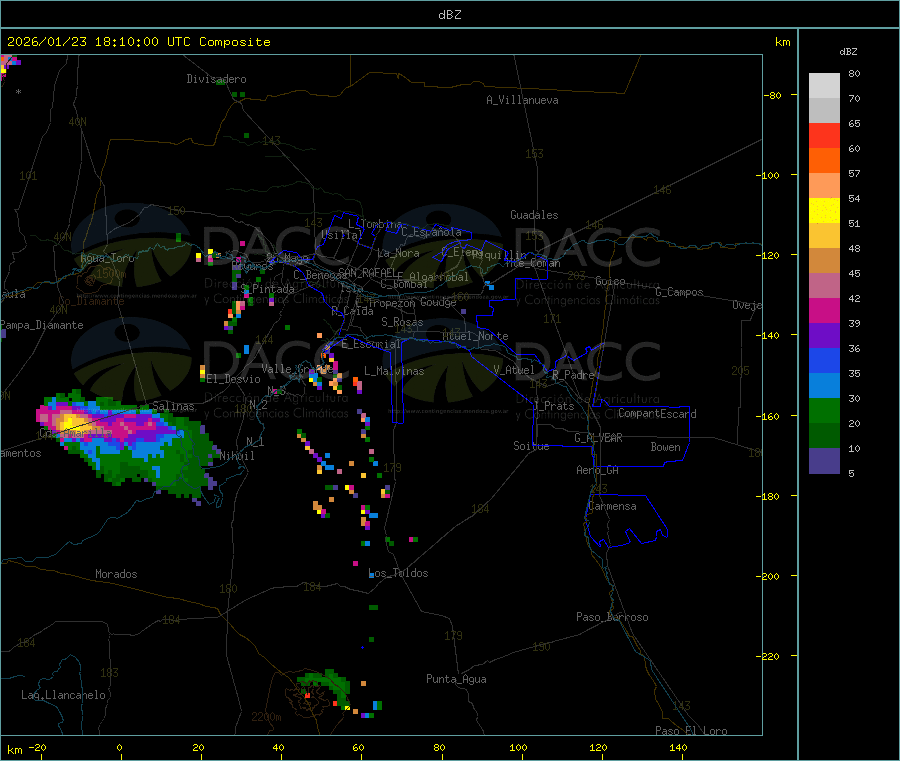Click the green echo patch near the 2200m contour

327,685
